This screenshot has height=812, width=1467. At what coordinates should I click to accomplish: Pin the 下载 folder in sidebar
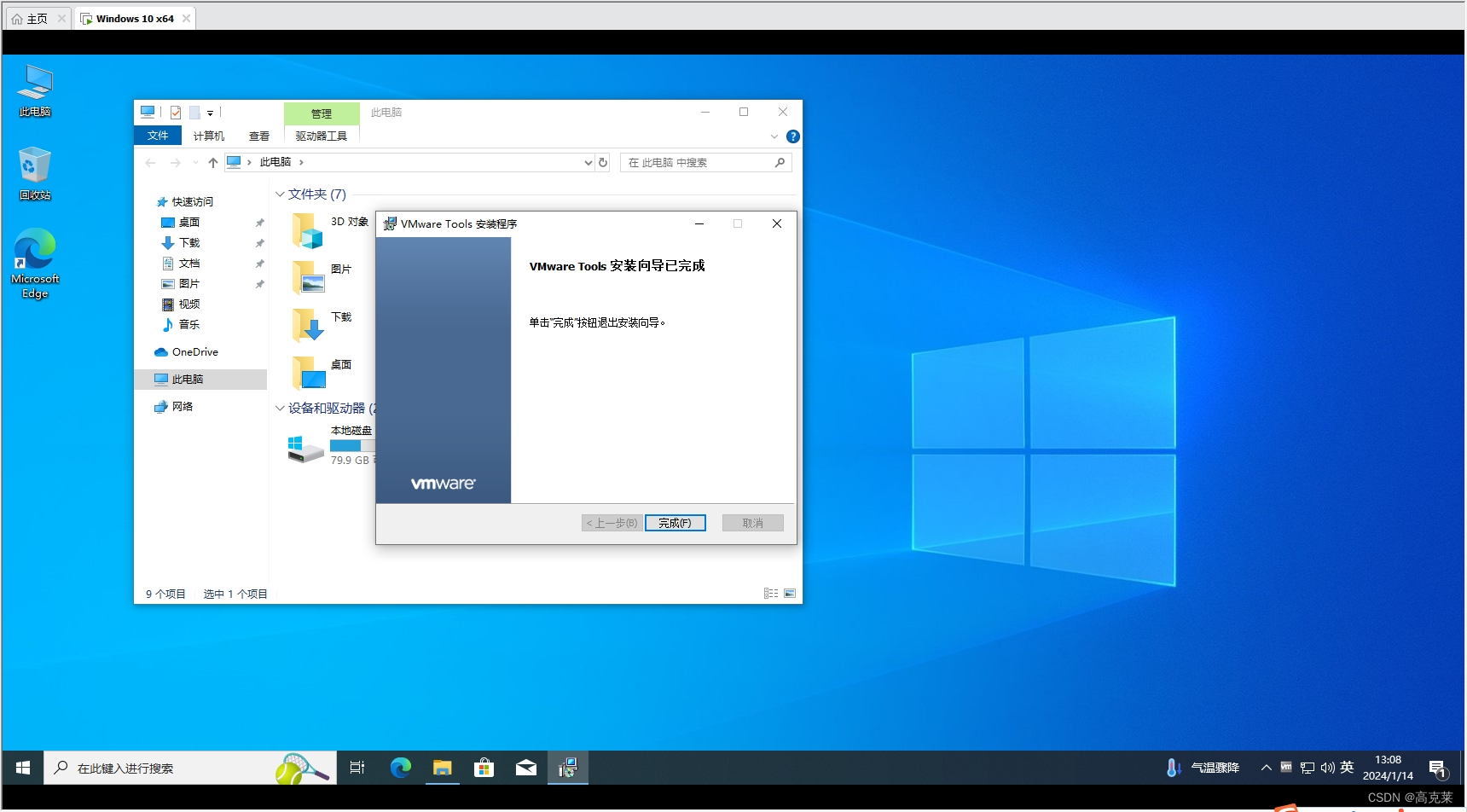258,242
